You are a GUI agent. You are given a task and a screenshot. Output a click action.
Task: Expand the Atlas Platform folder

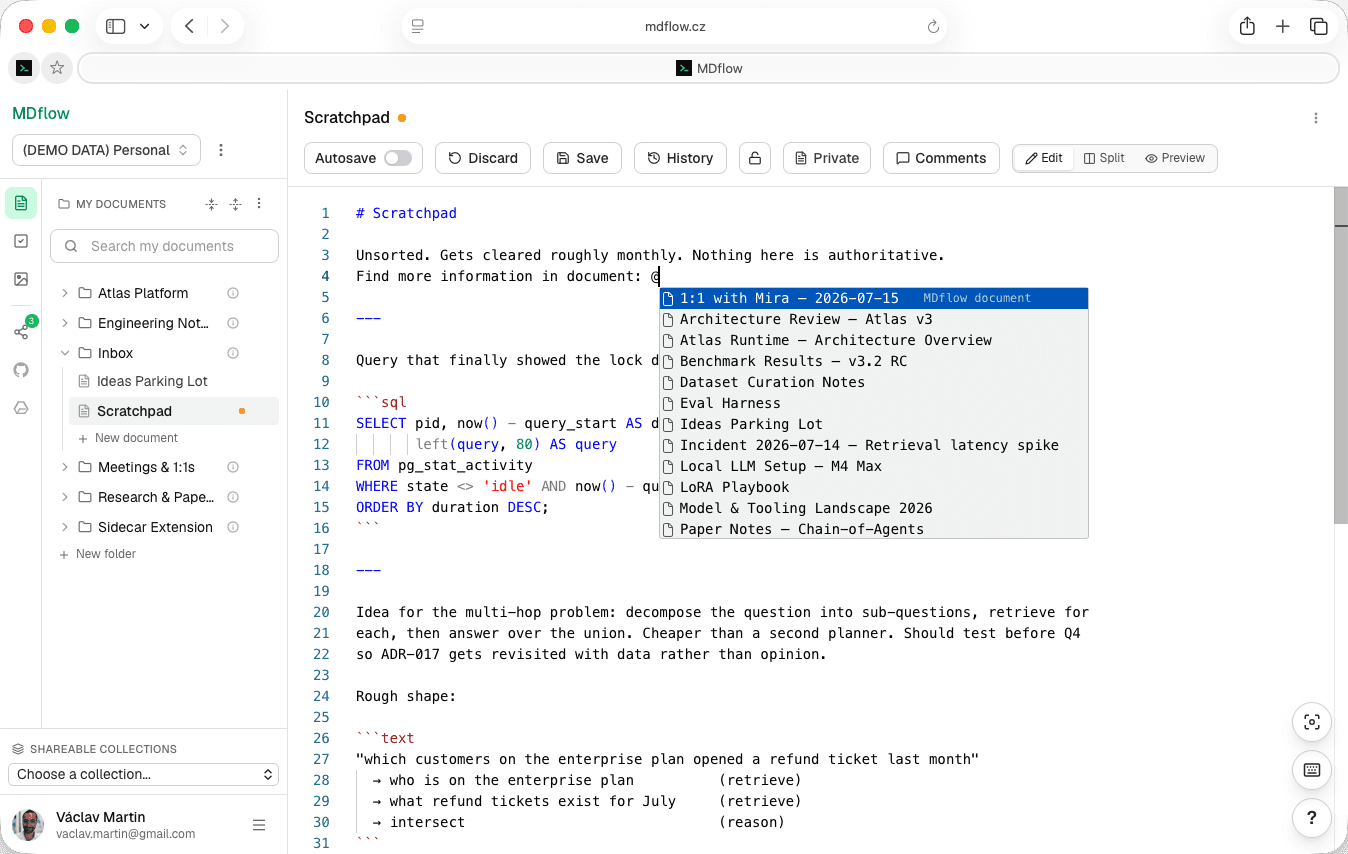[65, 293]
